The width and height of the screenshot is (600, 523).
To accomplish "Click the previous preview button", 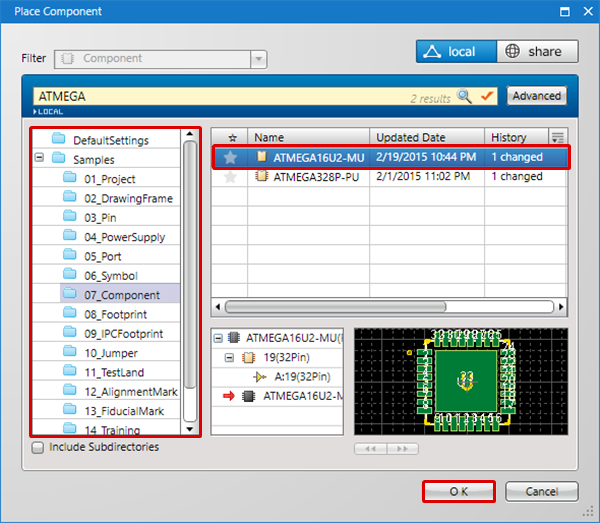I will tap(370, 449).
